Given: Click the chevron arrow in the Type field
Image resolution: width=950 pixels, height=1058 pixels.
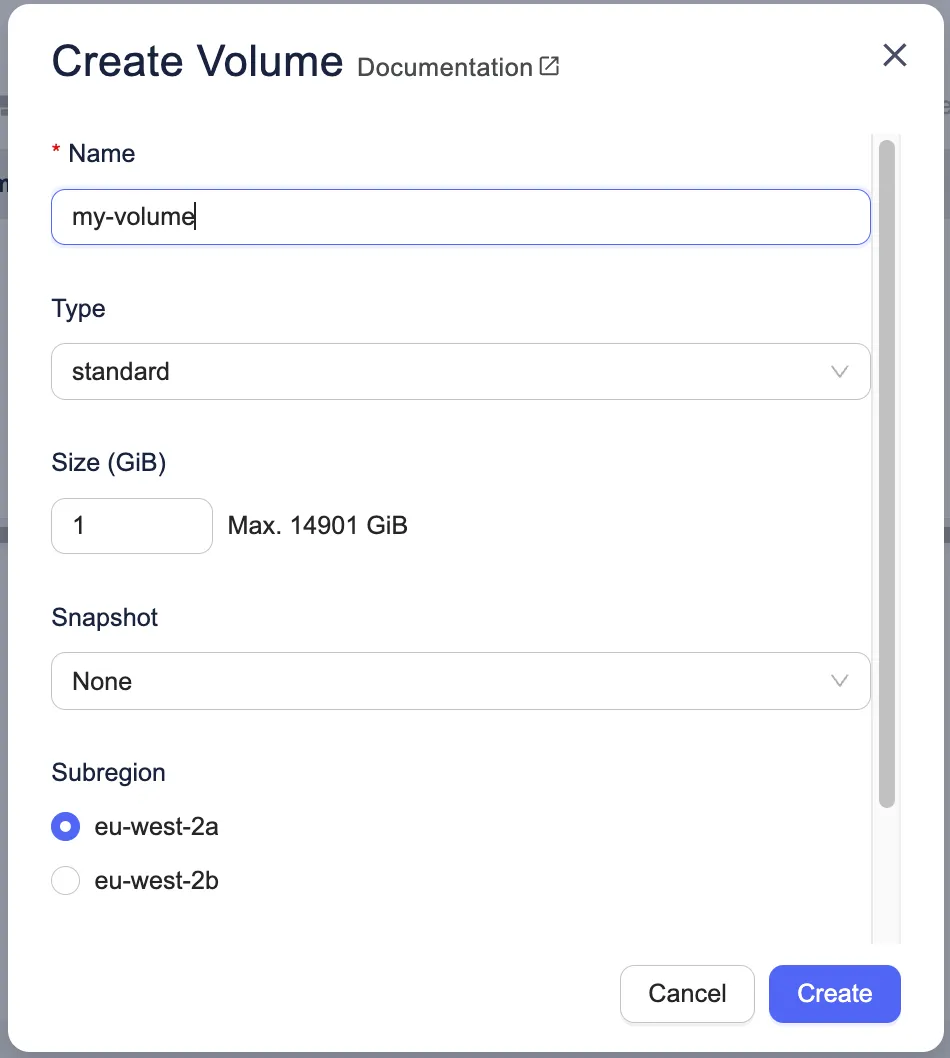Looking at the screenshot, I should (x=840, y=372).
